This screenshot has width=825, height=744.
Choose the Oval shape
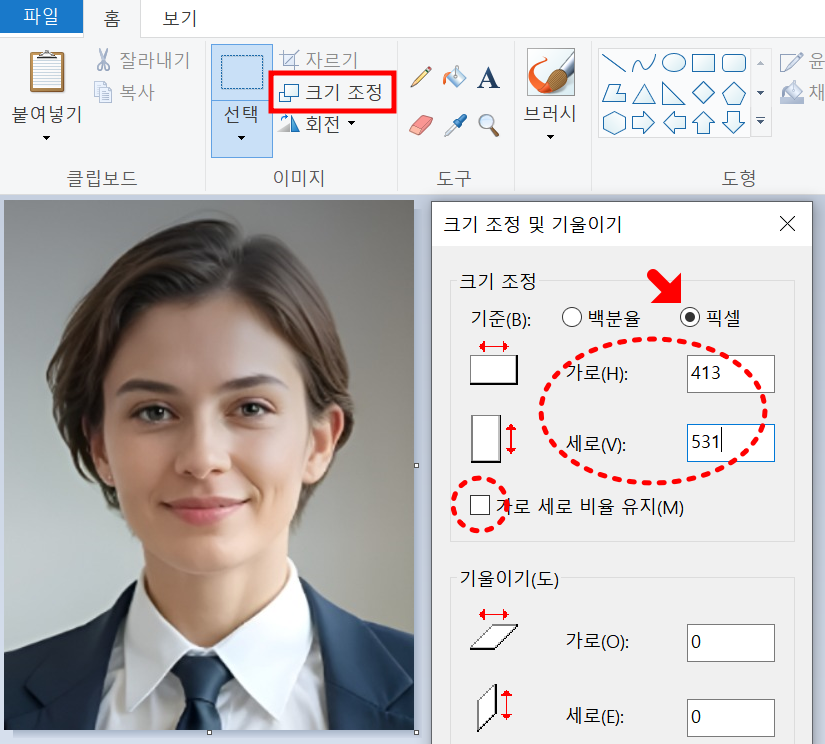click(674, 62)
